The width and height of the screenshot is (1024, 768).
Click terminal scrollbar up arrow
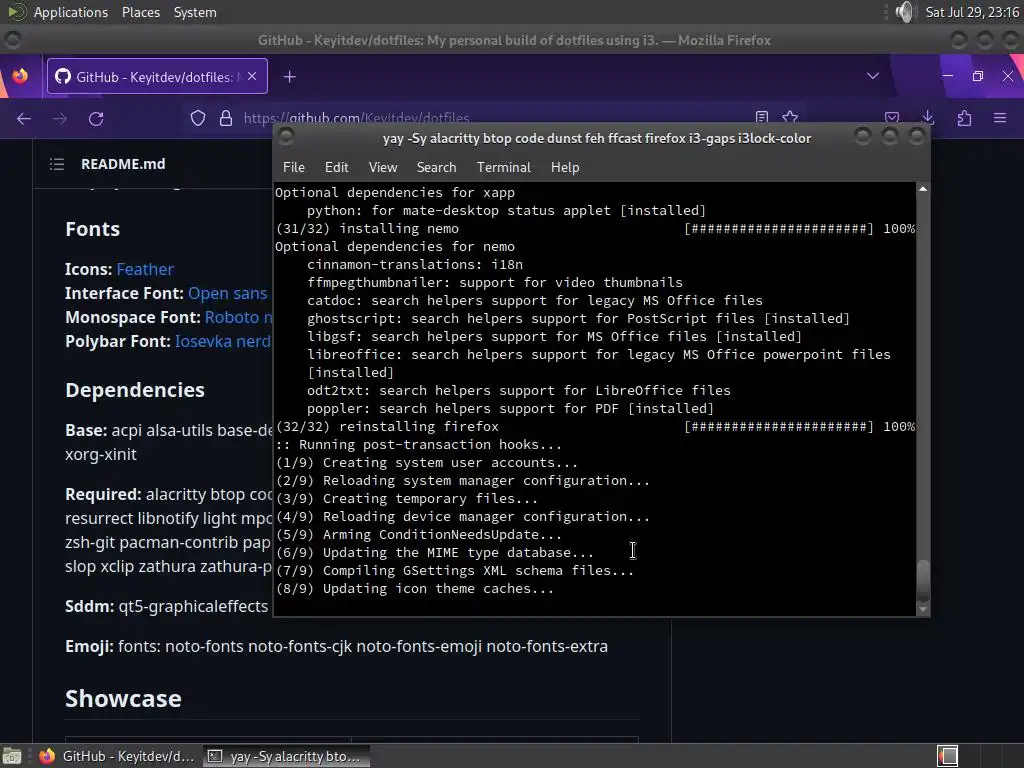(x=923, y=189)
